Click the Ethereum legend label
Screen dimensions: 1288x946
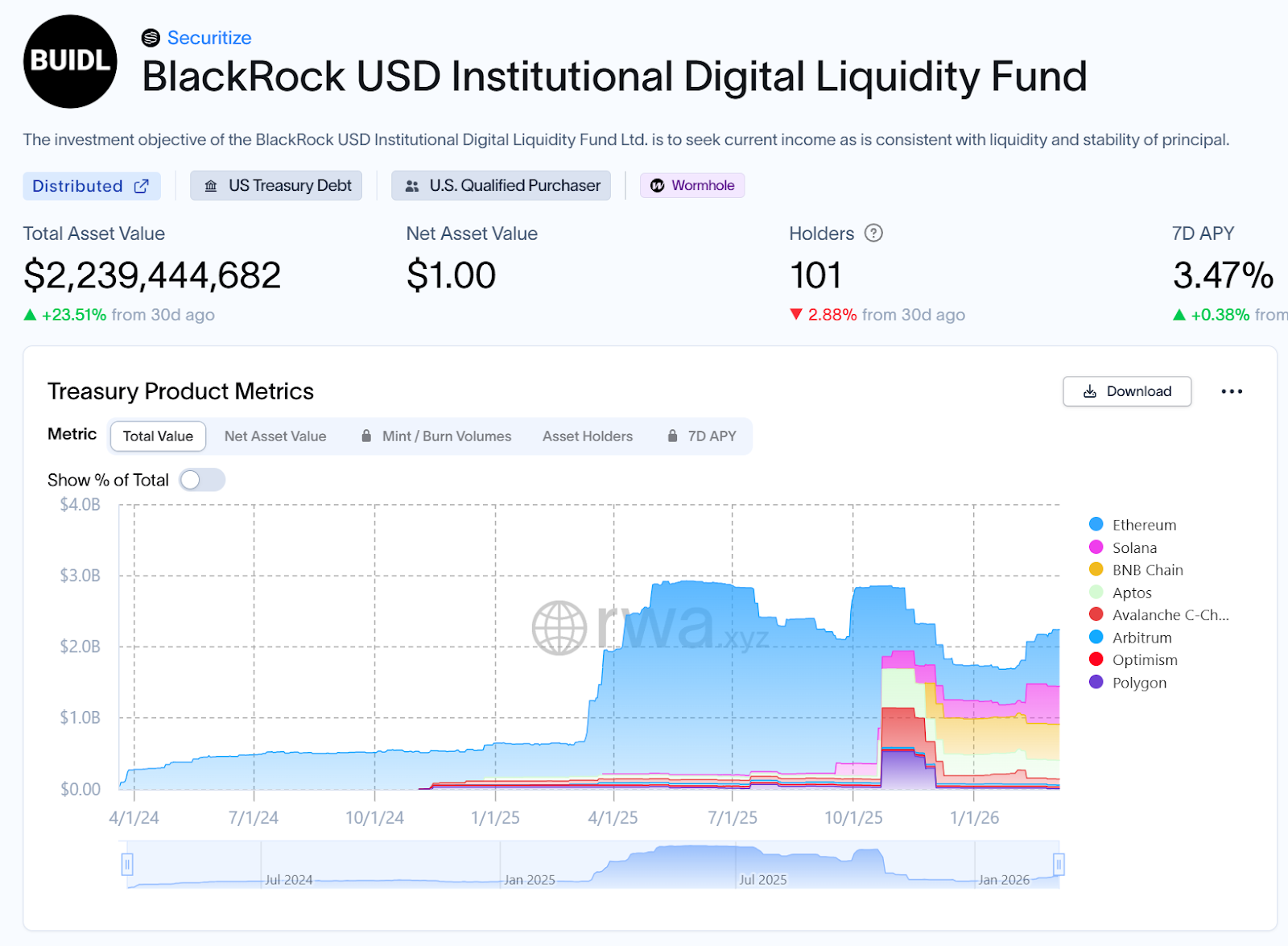coord(1144,525)
